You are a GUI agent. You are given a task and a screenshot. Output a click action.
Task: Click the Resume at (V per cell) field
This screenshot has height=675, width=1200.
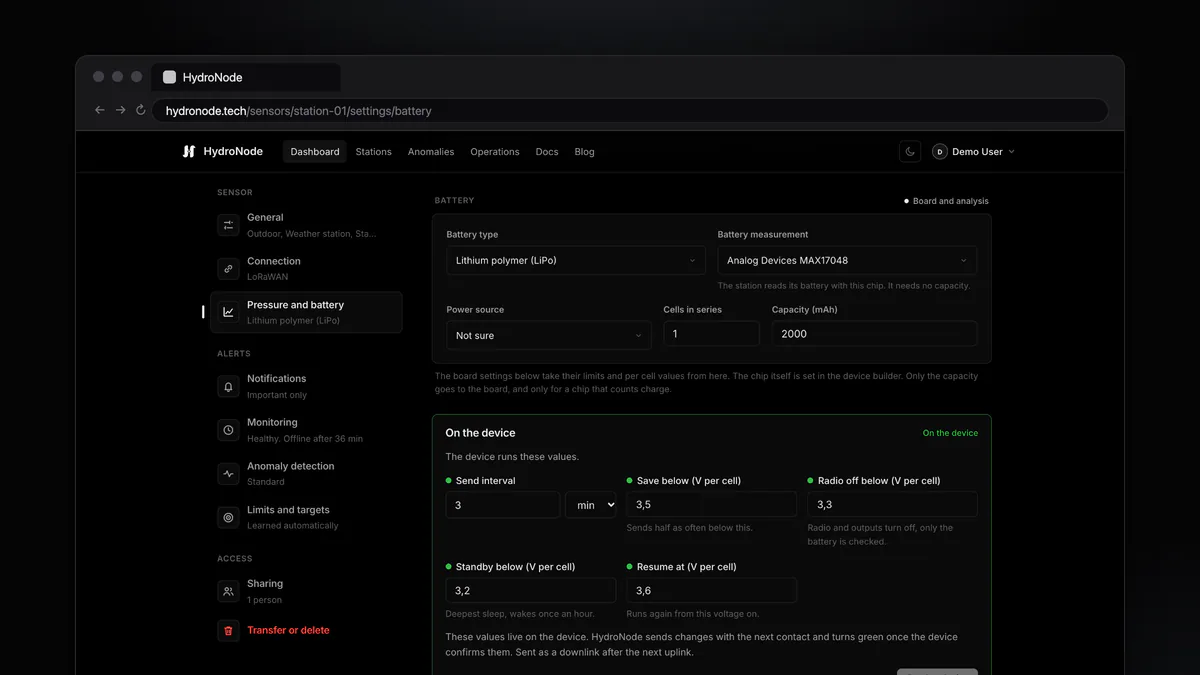pyautogui.click(x=712, y=591)
